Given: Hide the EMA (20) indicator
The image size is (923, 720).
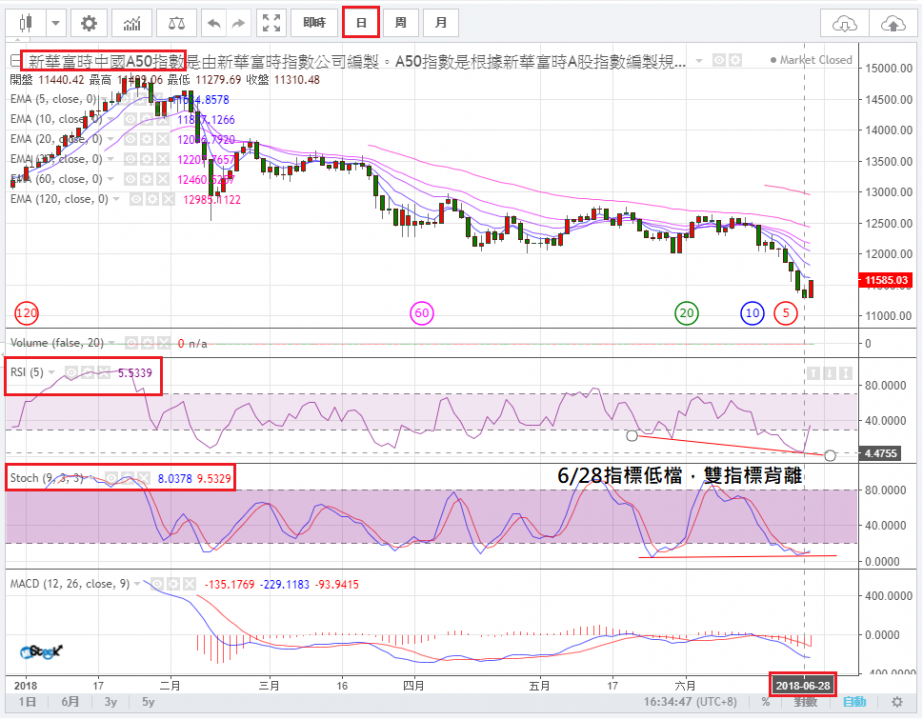Looking at the screenshot, I should (x=131, y=140).
